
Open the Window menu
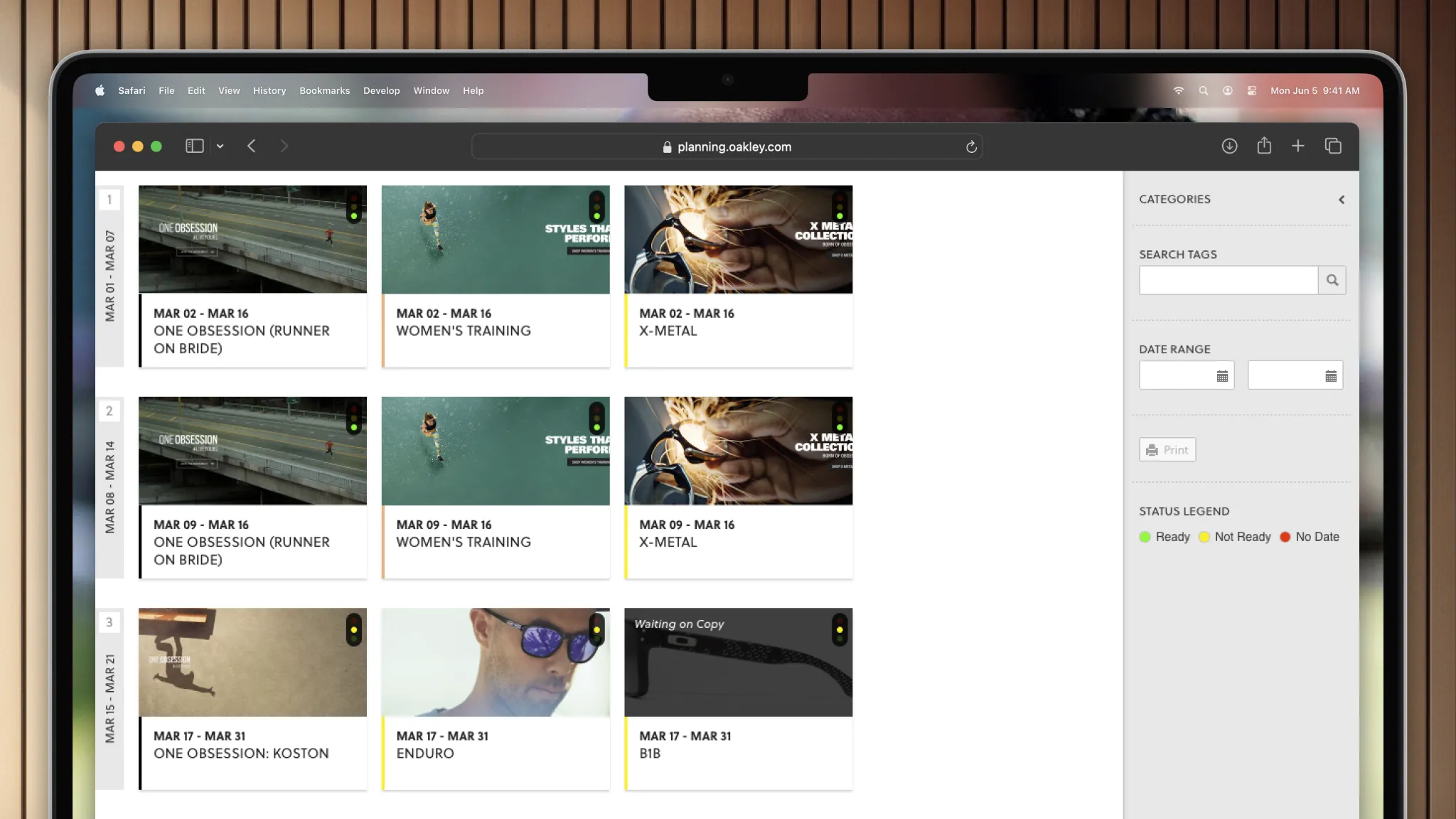pyautogui.click(x=431, y=90)
